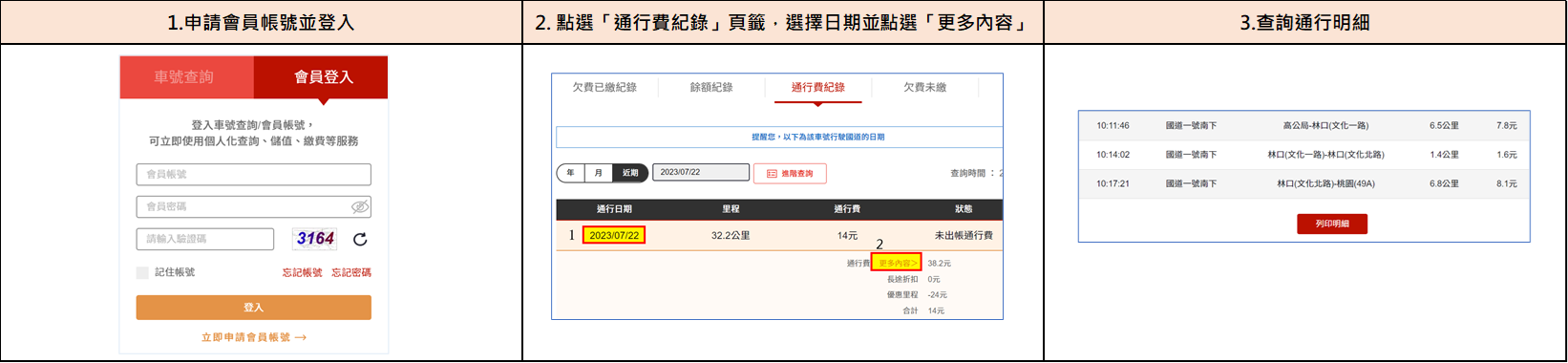Refresh the 3164 captcha code
The height and width of the screenshot is (363, 1568).
coord(360,239)
